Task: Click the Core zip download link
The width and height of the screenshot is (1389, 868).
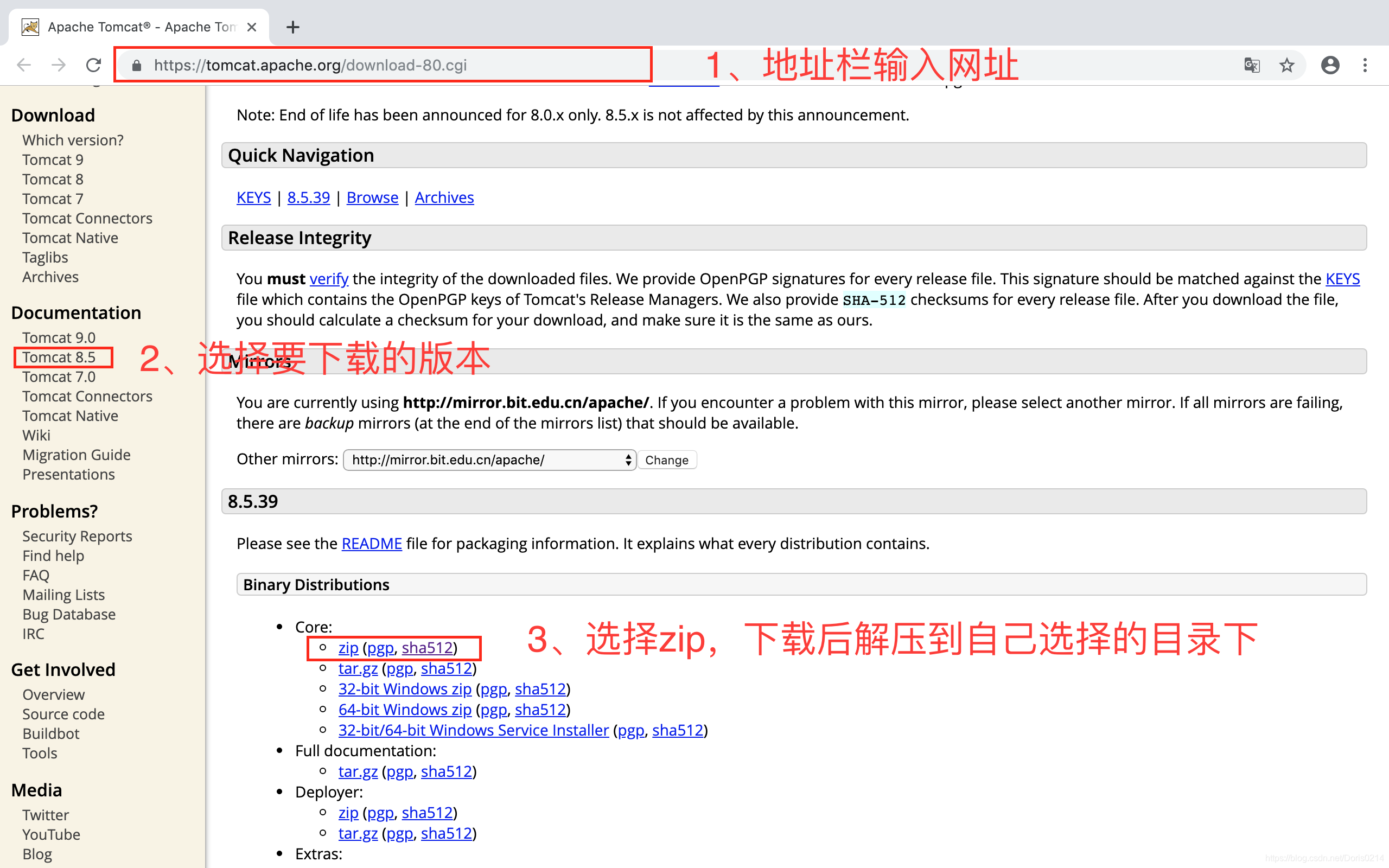Action: click(348, 648)
